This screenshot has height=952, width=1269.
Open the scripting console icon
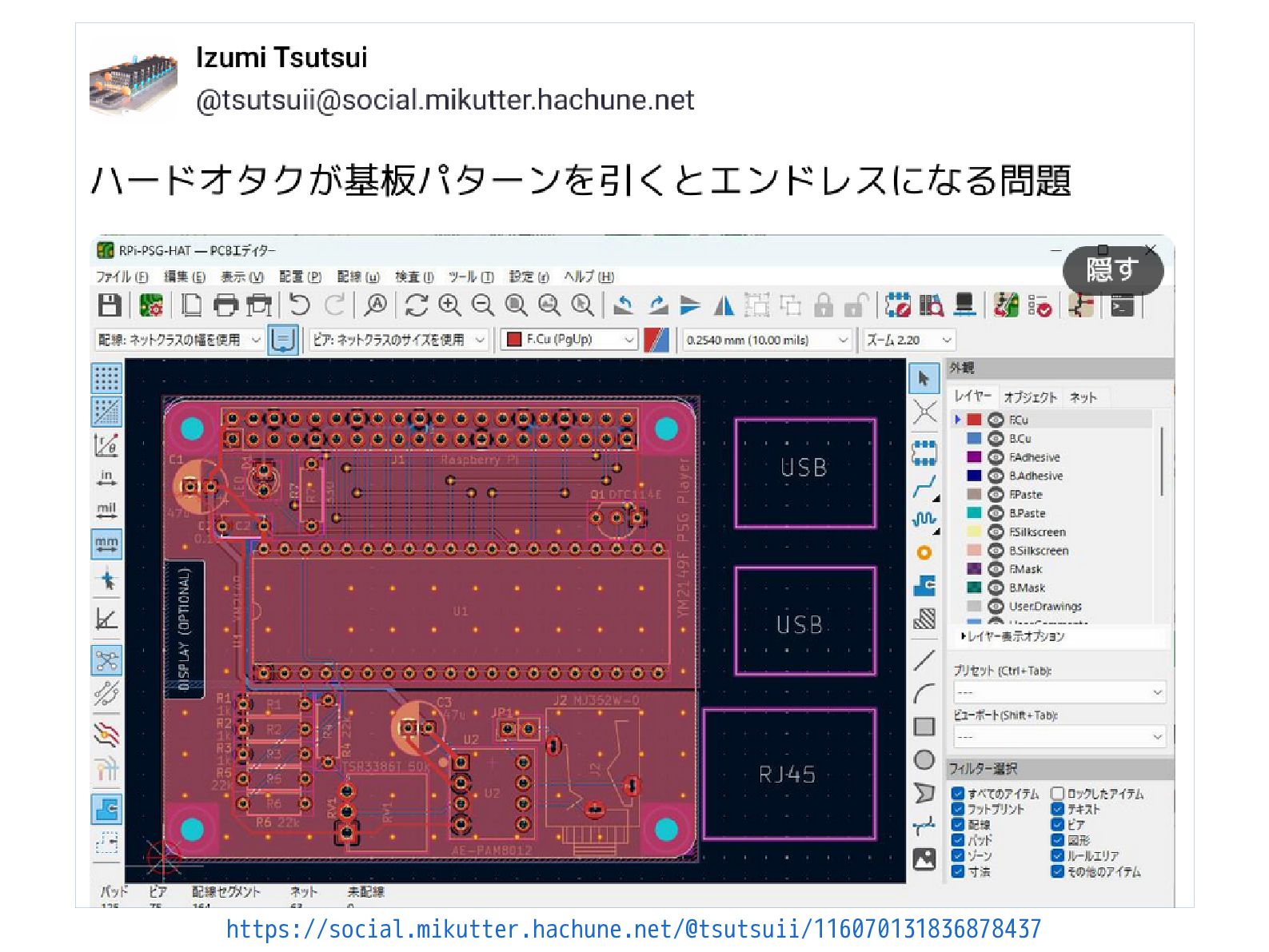click(1122, 305)
